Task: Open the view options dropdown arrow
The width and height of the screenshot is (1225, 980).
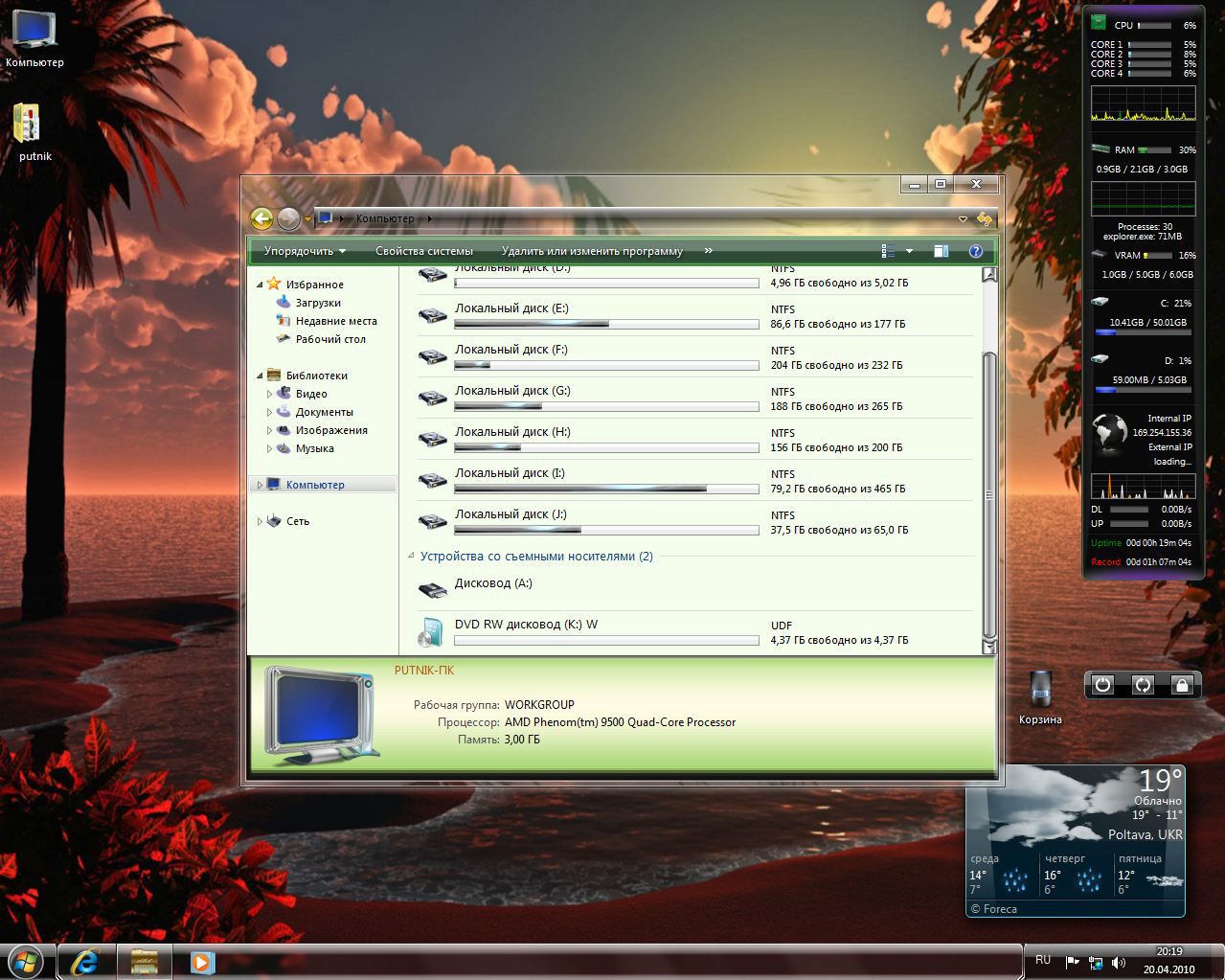Action: point(910,251)
